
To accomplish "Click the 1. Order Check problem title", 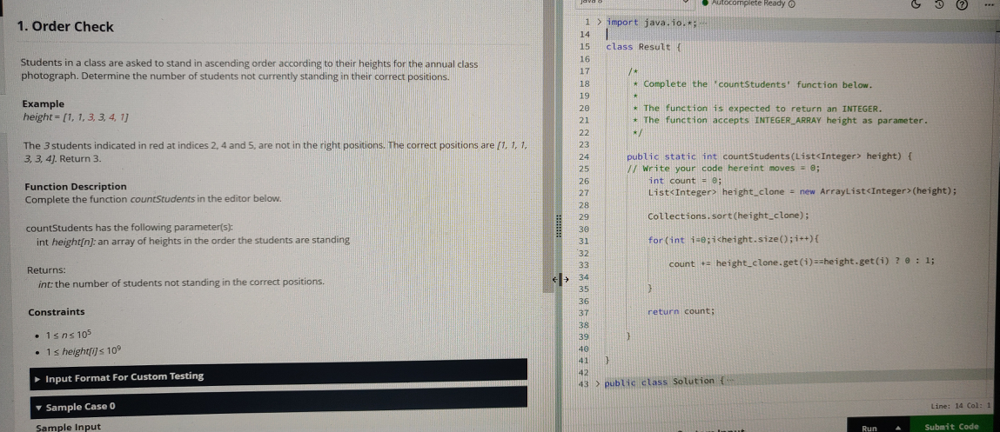I will [x=66, y=27].
